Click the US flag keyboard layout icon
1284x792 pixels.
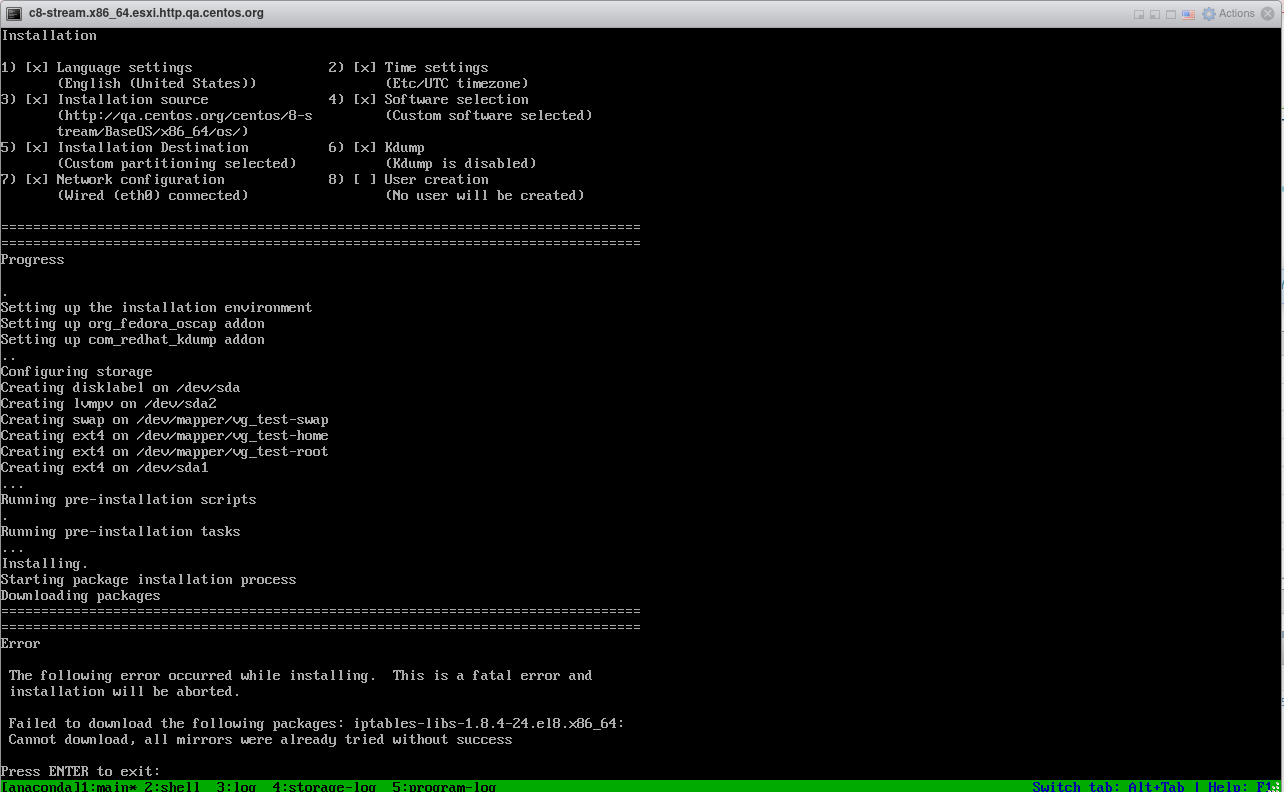1189,14
